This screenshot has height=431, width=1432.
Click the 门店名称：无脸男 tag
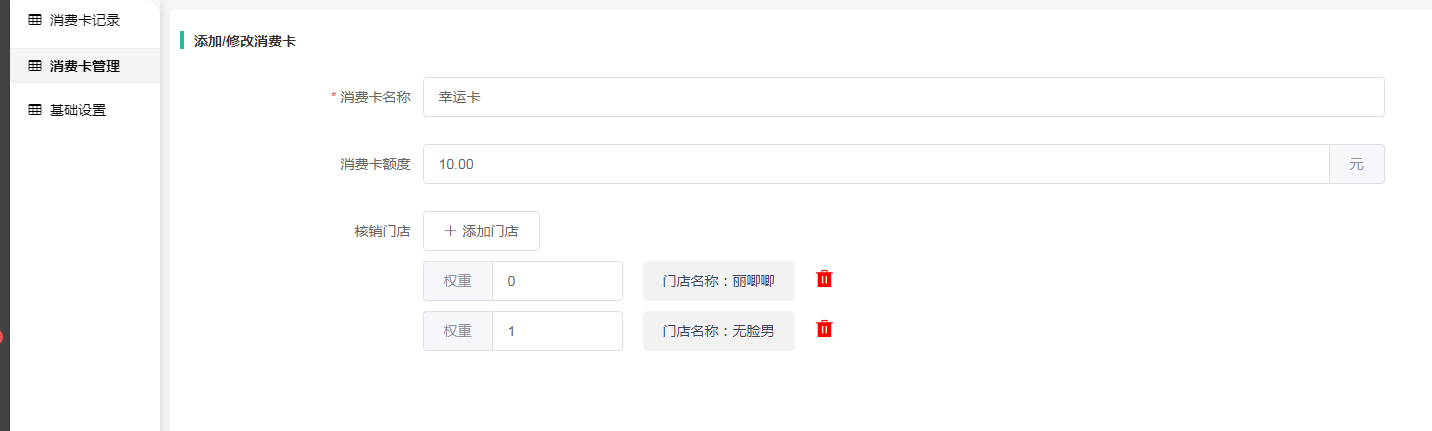[x=718, y=331]
